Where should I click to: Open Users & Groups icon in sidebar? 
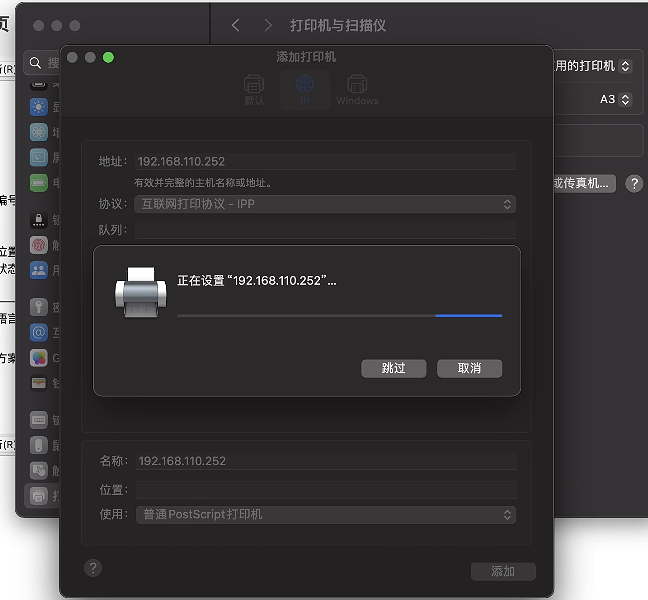(x=39, y=270)
